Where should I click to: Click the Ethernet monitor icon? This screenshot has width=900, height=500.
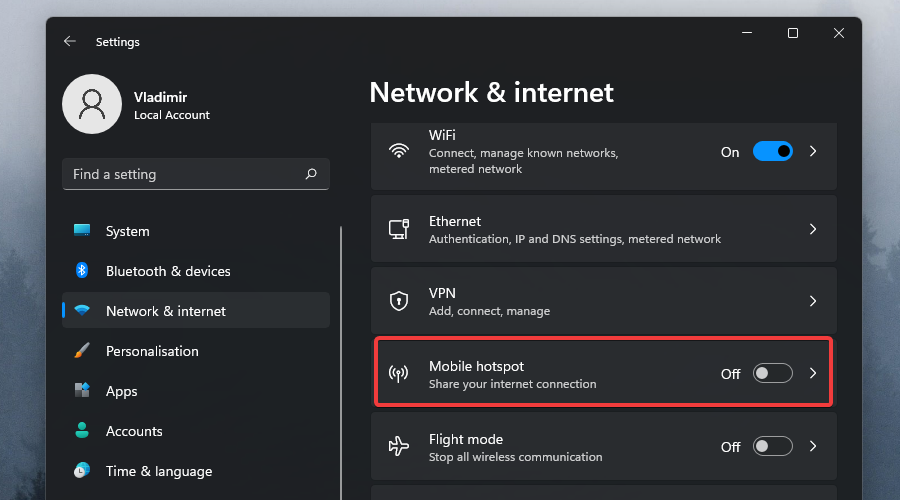coord(399,229)
